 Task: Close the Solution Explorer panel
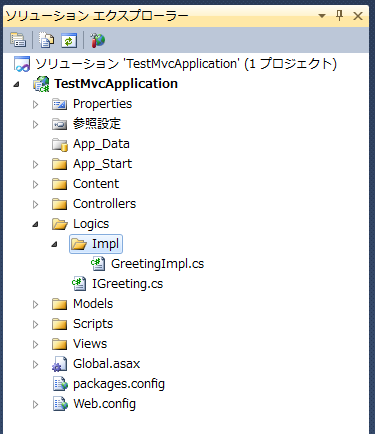pos(358,16)
